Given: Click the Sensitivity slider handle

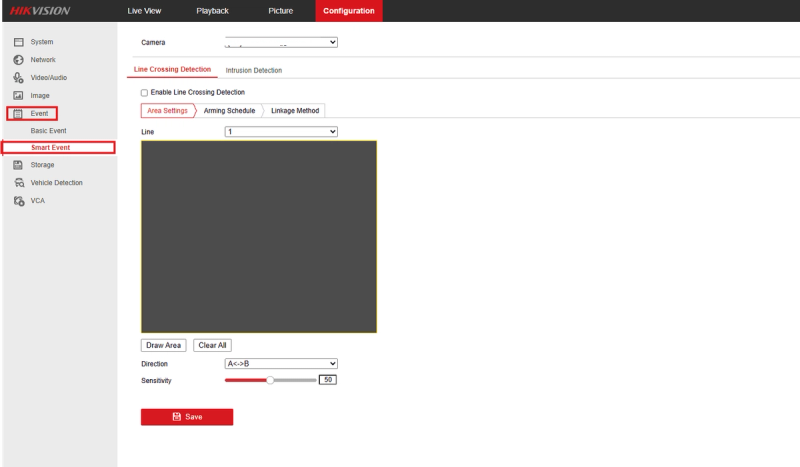Looking at the screenshot, I should (270, 380).
